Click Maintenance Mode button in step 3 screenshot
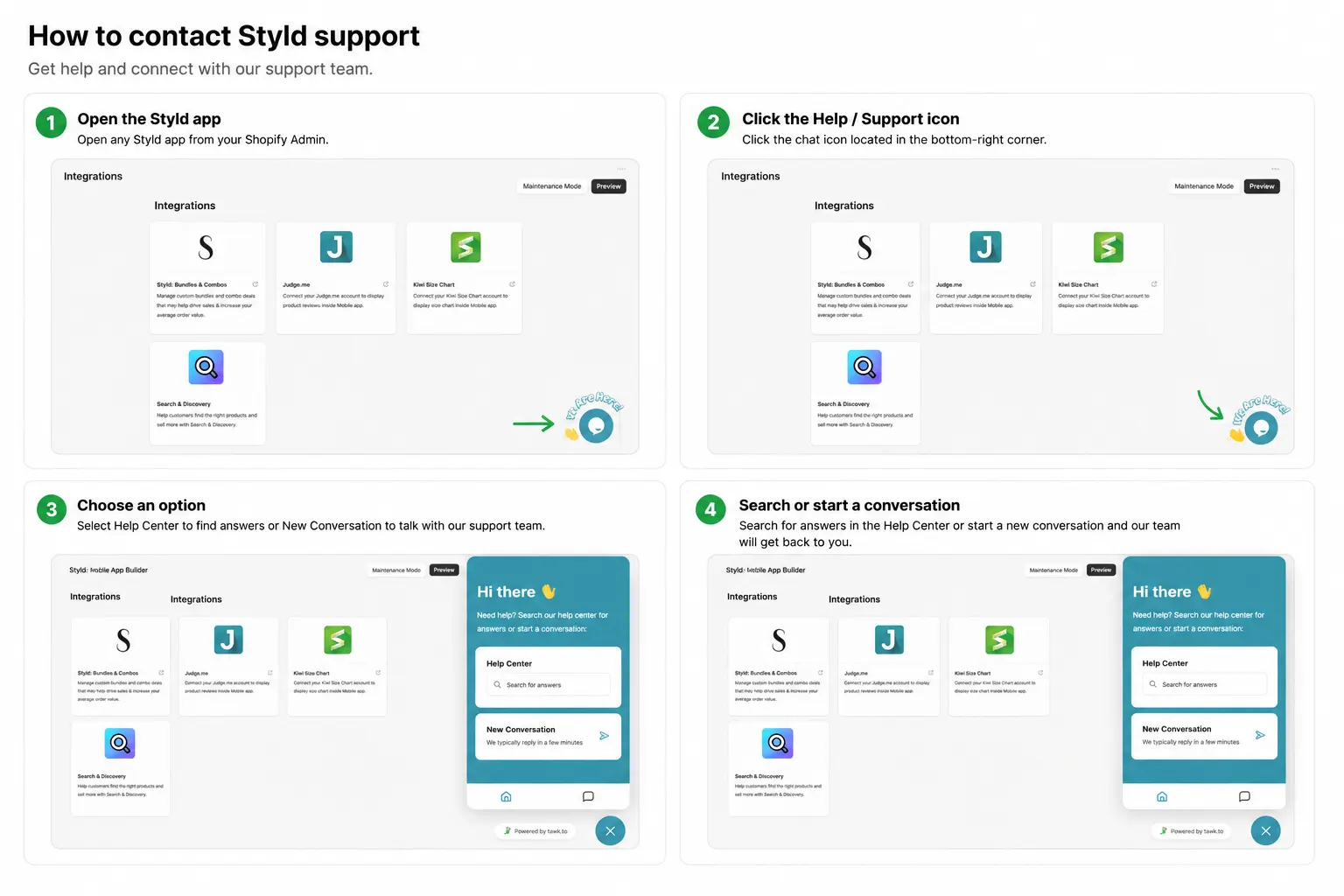1344x896 pixels. pyautogui.click(x=396, y=570)
